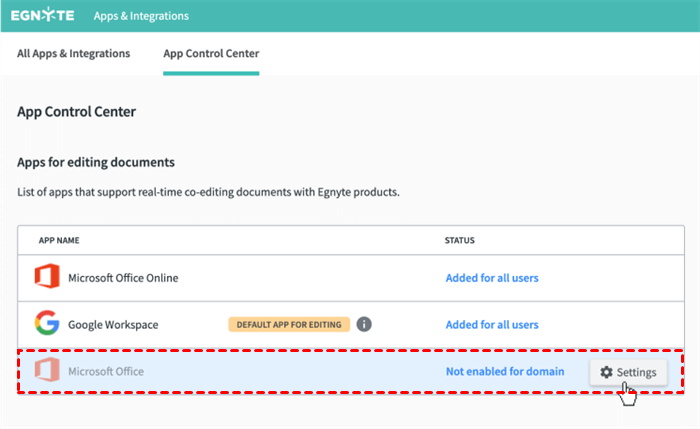700x429 pixels.
Task: Click Microsoft Office Online's Added for all users
Action: [492, 277]
